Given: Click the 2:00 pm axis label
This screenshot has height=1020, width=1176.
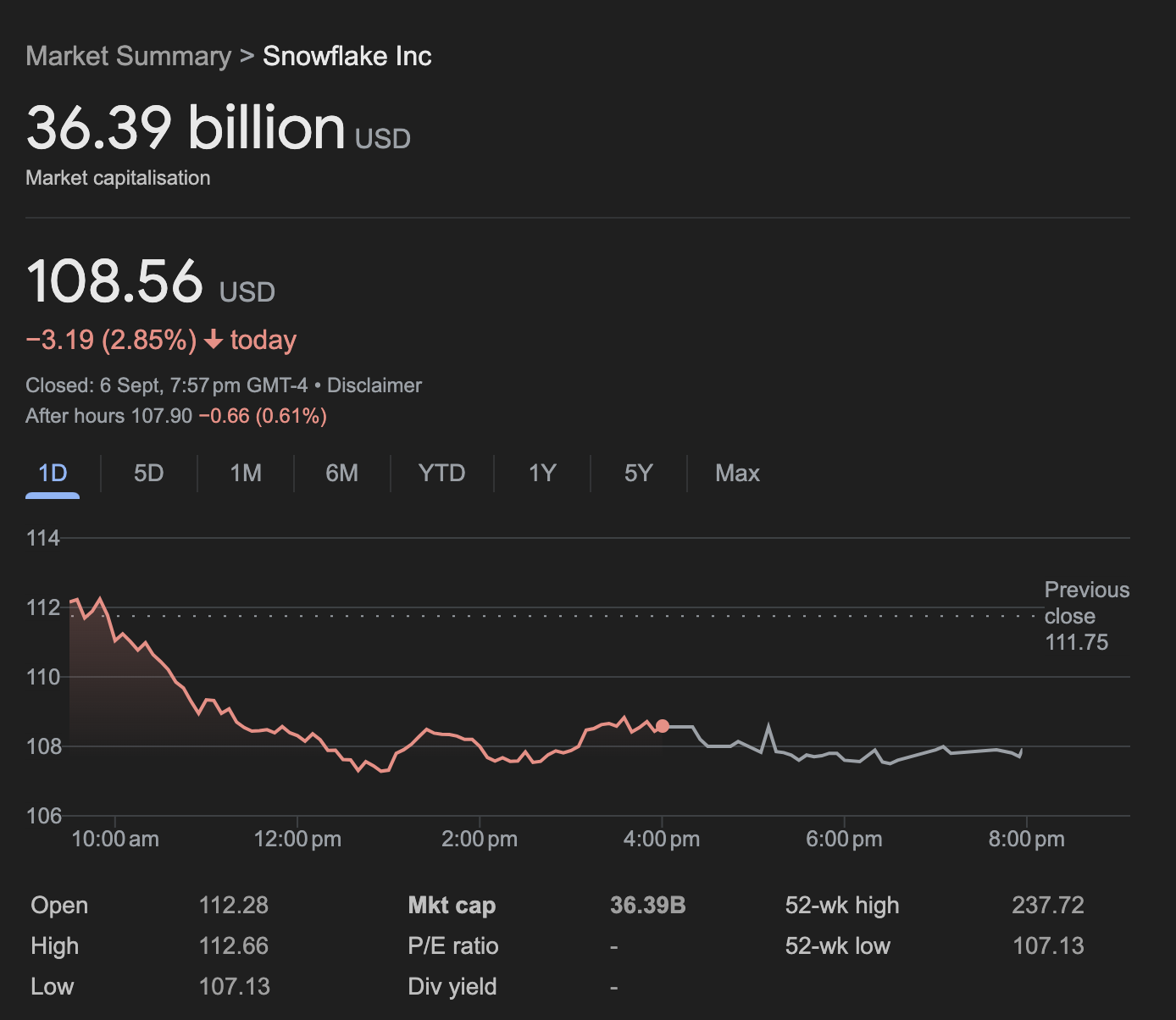Looking at the screenshot, I should 480,840.
